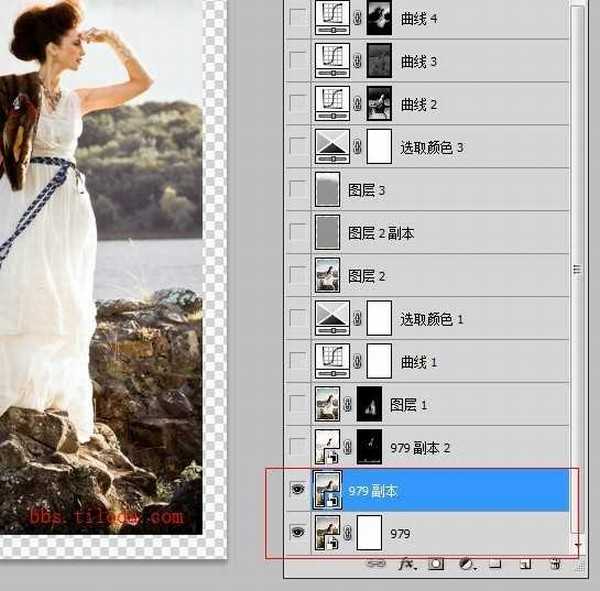Click the 选取颜色 3 adjustment icon
Viewport: 600px width, 591px height.
328,146
